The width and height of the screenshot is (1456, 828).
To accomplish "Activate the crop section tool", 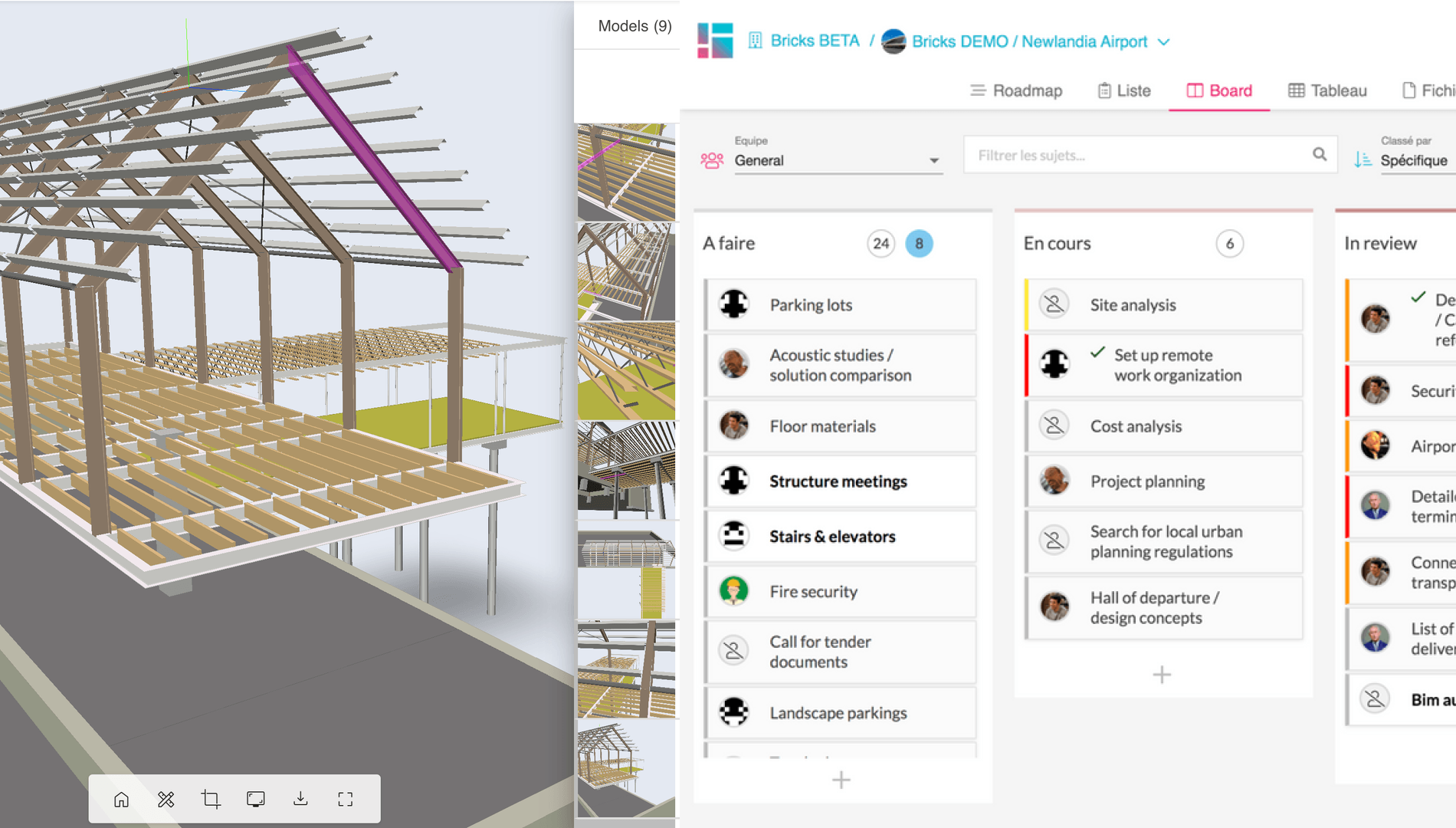I will (211, 800).
